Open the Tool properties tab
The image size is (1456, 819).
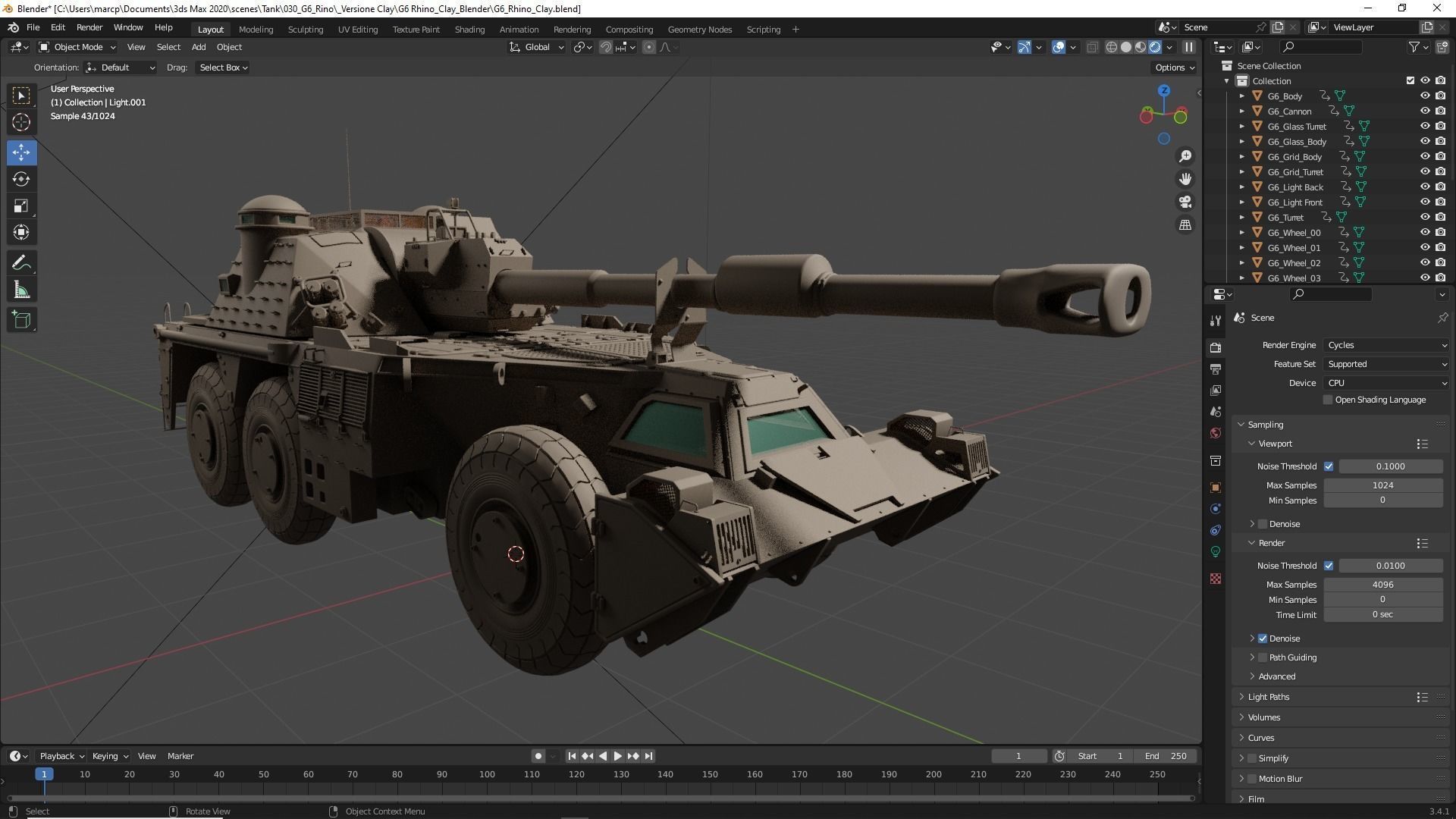[x=1216, y=321]
